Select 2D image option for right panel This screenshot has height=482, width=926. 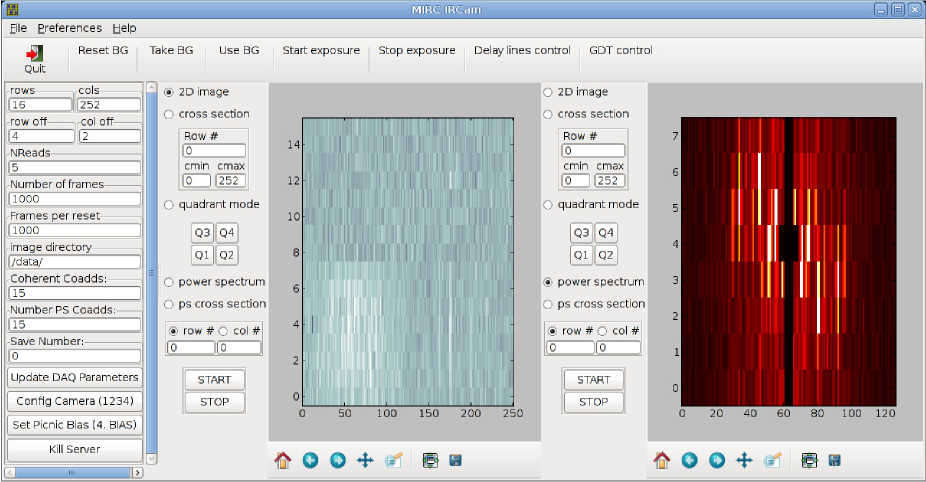547,92
